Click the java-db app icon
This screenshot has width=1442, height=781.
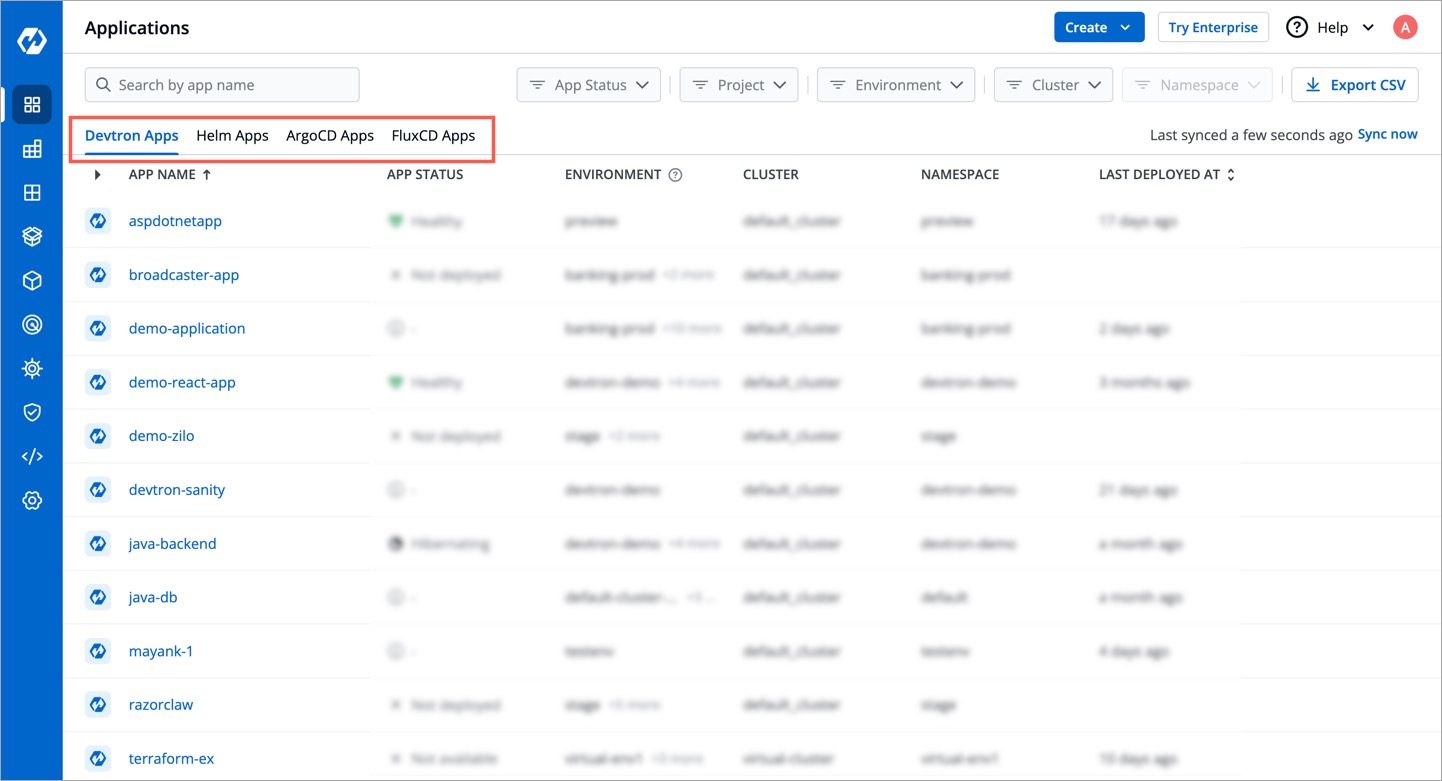pos(98,597)
